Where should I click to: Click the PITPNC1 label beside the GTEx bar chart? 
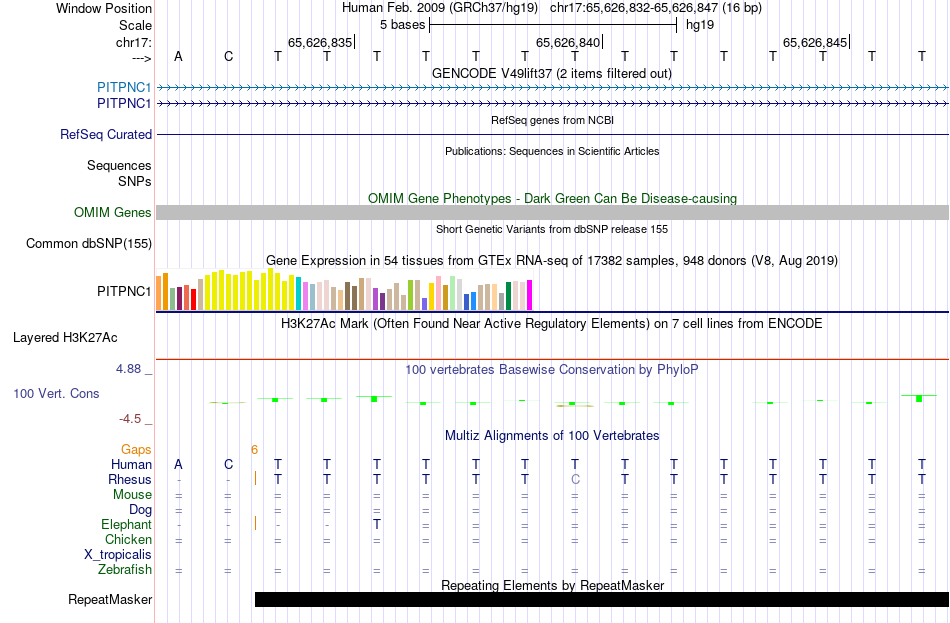pos(124,292)
